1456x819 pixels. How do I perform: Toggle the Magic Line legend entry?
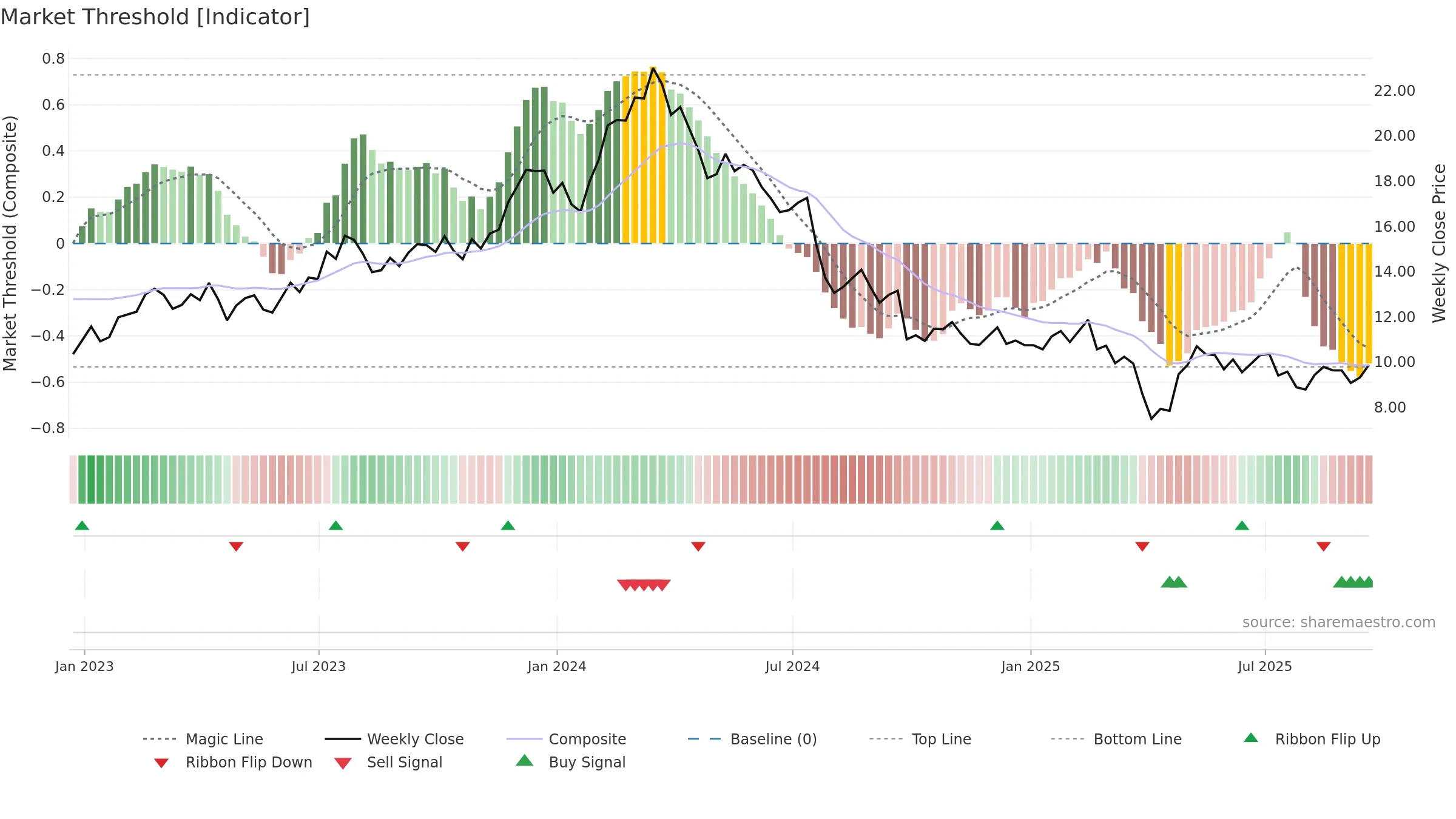[203, 739]
